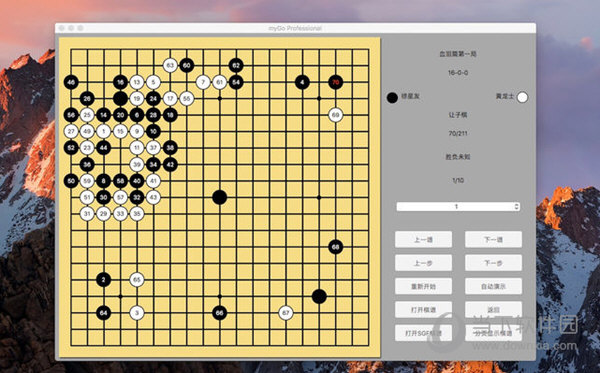600x373 pixels.
Task: Click white stone 7 on the board
Action: (x=203, y=82)
